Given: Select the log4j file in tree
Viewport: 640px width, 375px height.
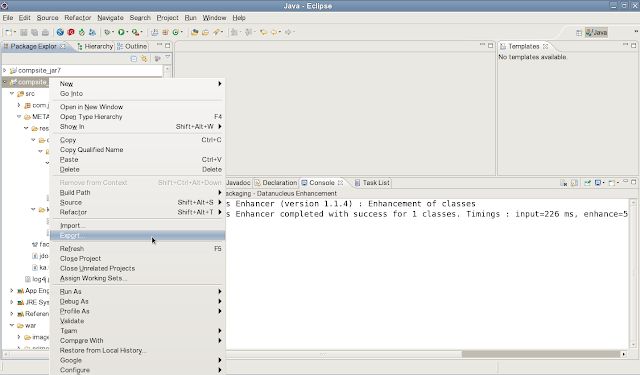Looking at the screenshot, I should pos(36,279).
